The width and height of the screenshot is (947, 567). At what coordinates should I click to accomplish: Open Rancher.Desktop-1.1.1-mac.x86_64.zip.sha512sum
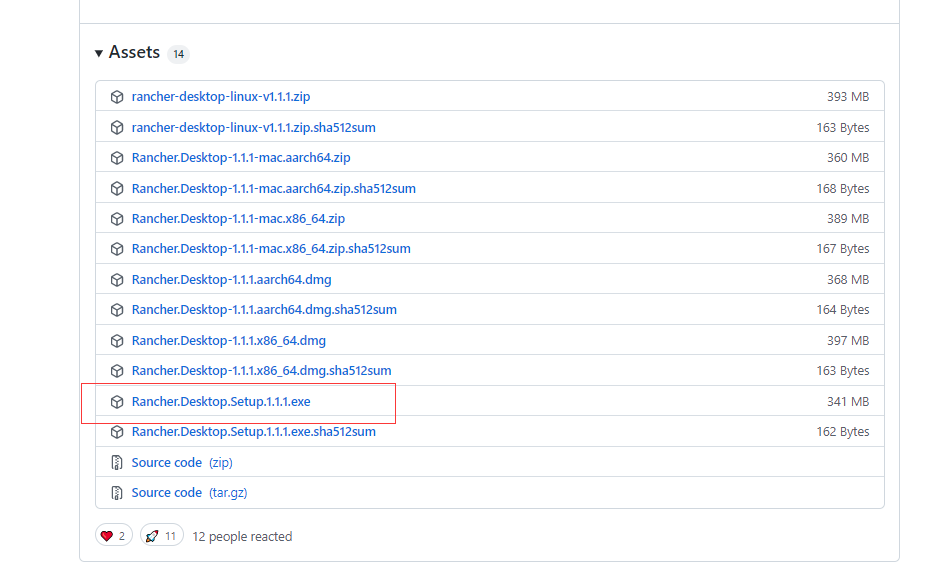(x=271, y=249)
